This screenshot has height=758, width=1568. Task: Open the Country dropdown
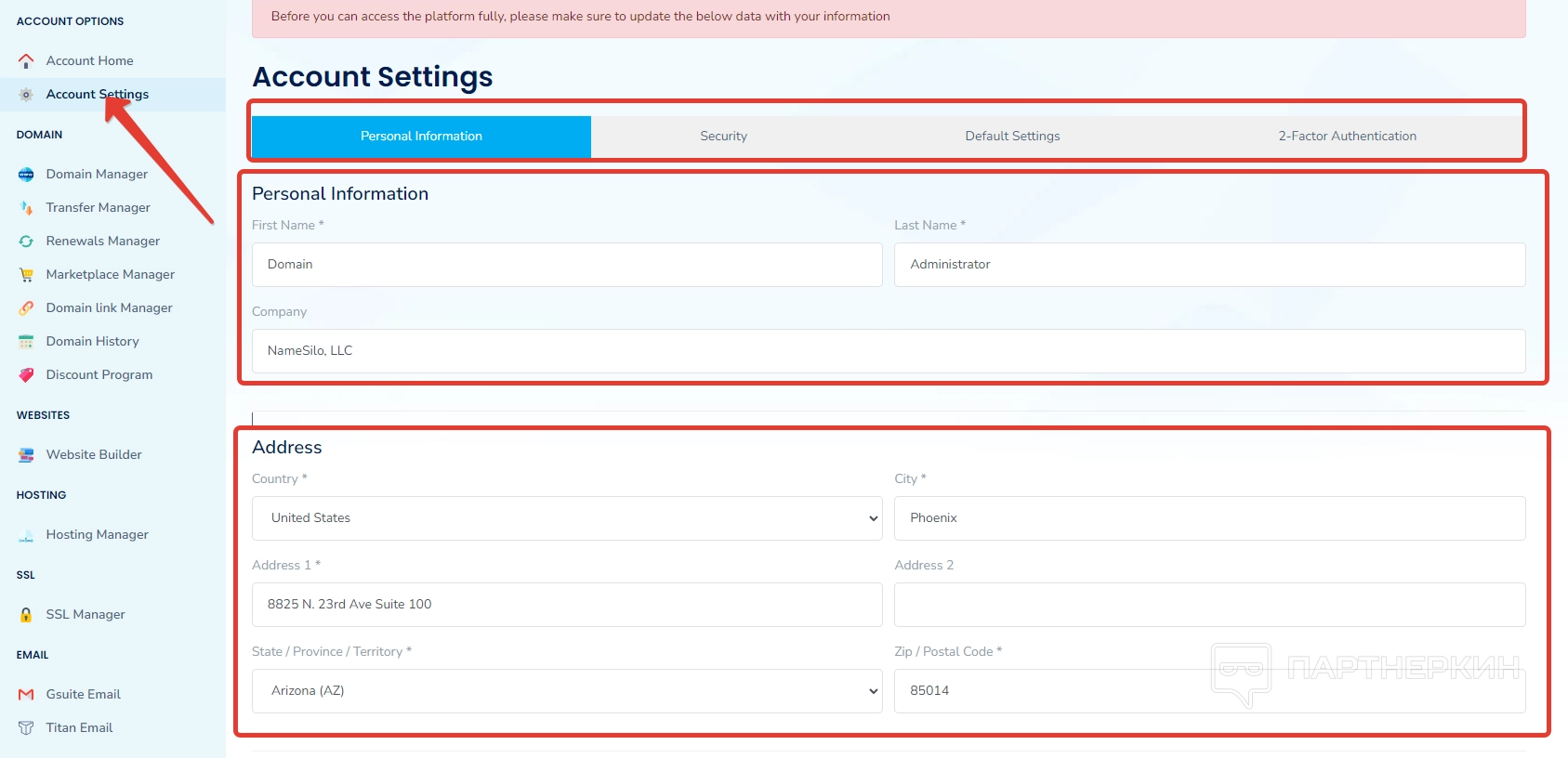click(567, 518)
